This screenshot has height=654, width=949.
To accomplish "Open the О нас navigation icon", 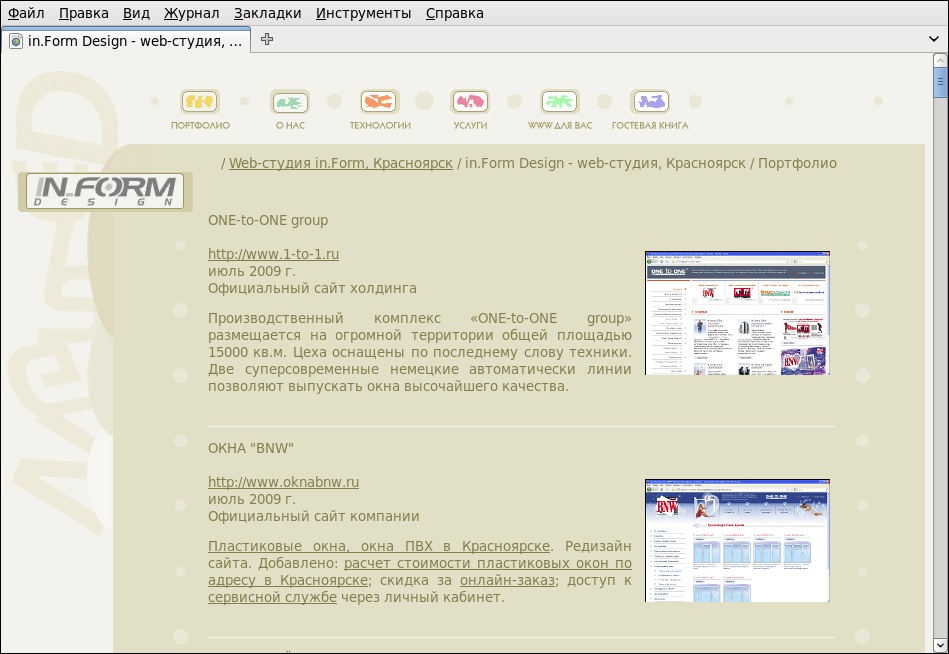I will 290,102.
